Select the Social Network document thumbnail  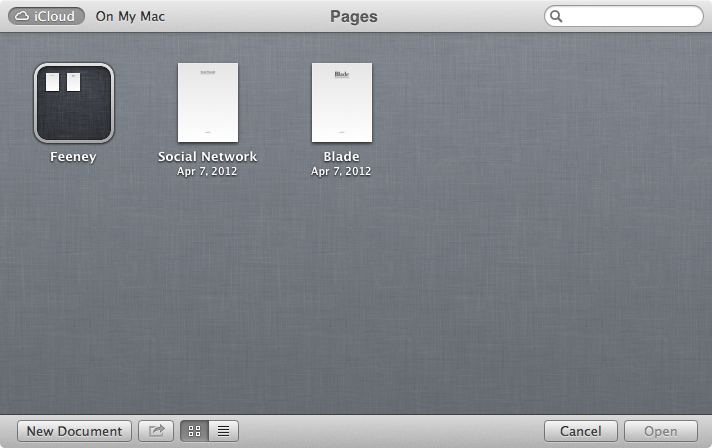click(208, 103)
